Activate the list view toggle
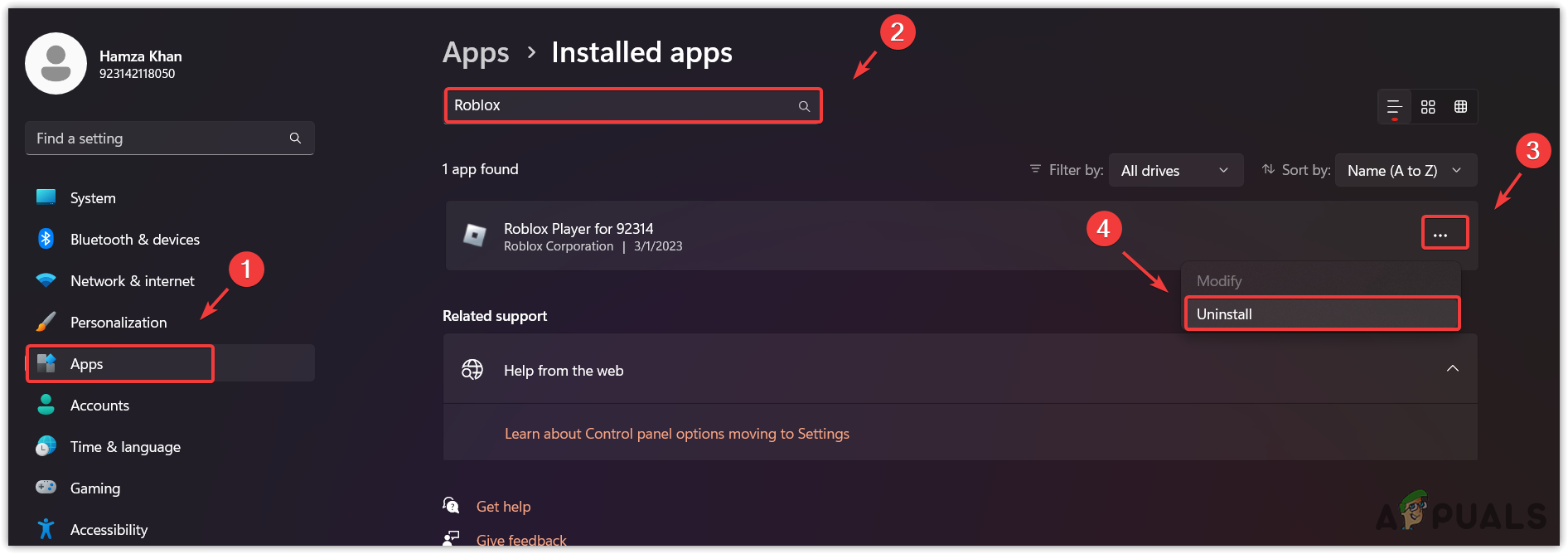 tap(1393, 106)
